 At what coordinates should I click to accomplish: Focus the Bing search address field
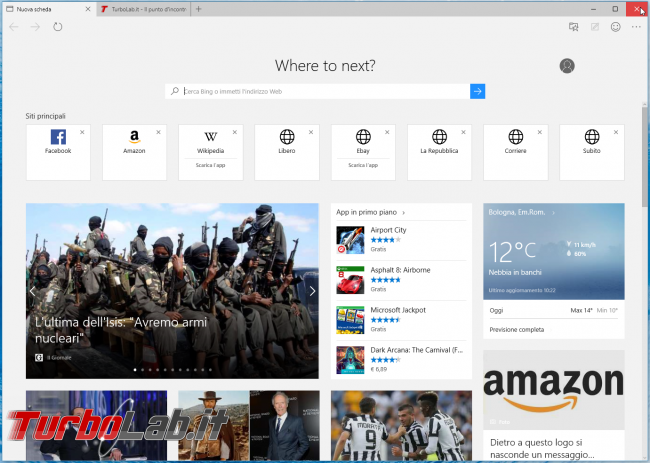(318, 91)
